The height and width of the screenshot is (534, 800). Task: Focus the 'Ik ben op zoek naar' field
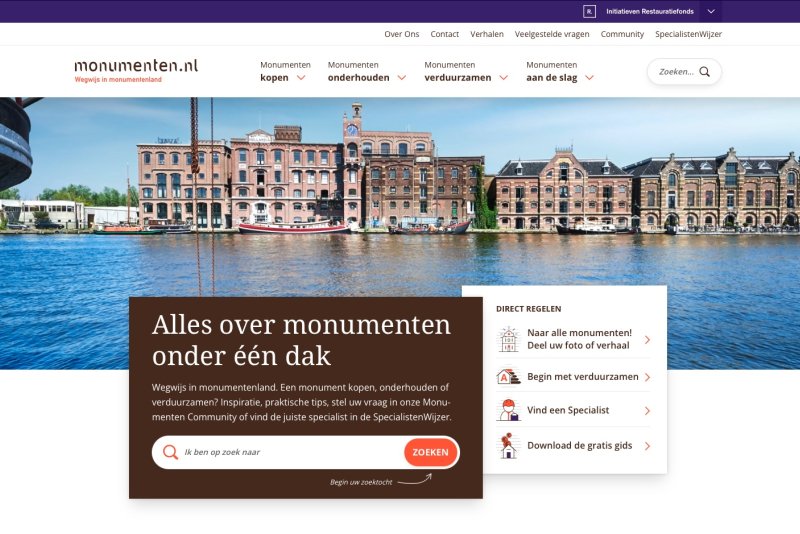click(x=292, y=452)
